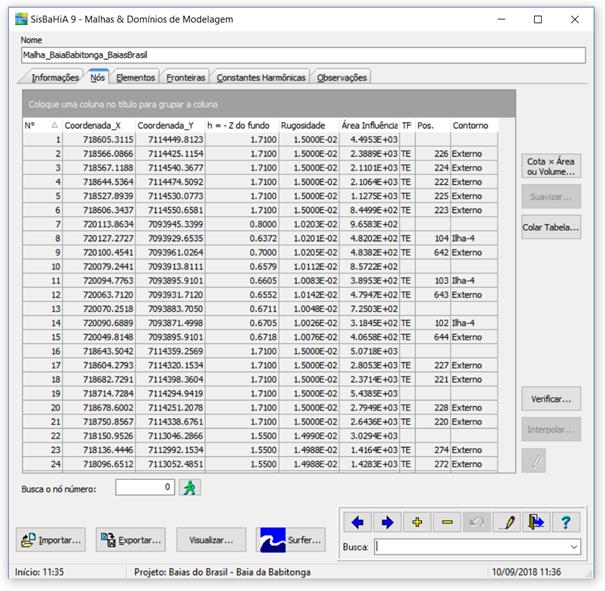
Task: Click the exit door icon
Action: click(536, 522)
